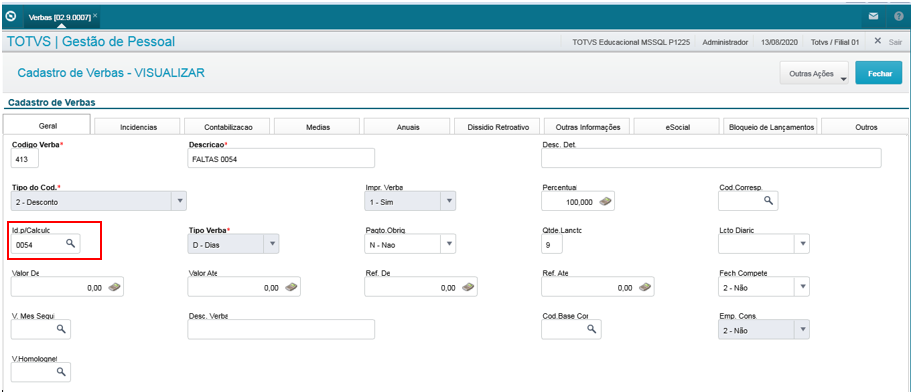The image size is (915, 392).
Task: Click the Percentual value 100,000
Action: pos(579,202)
